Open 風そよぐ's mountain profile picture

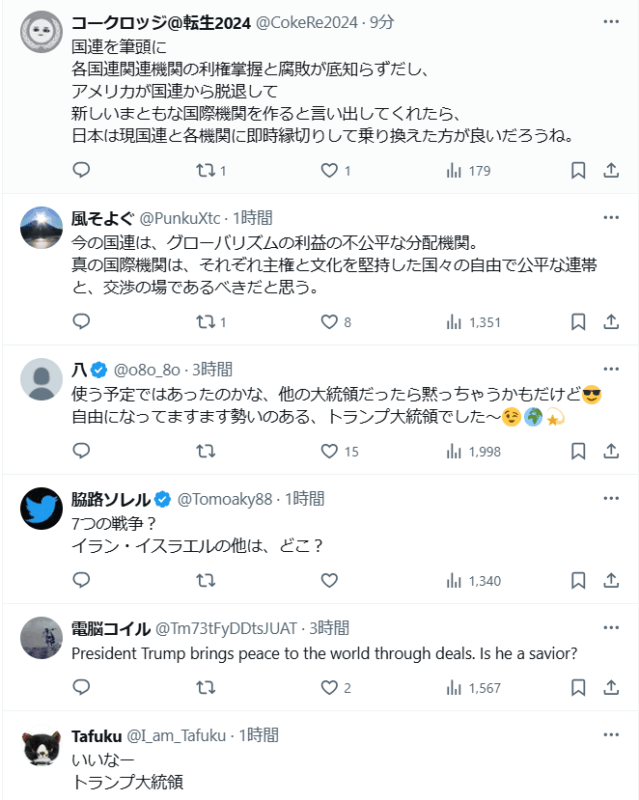[42, 228]
